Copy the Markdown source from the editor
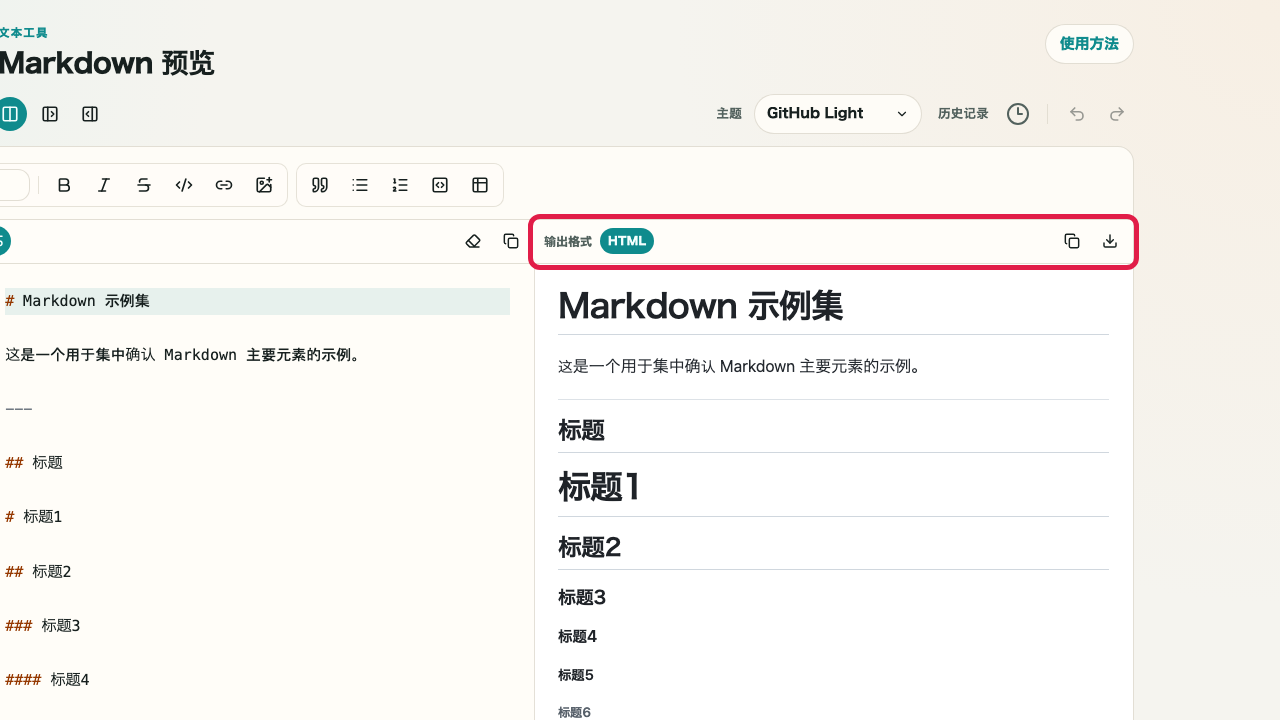The width and height of the screenshot is (1280, 720). [x=511, y=241]
